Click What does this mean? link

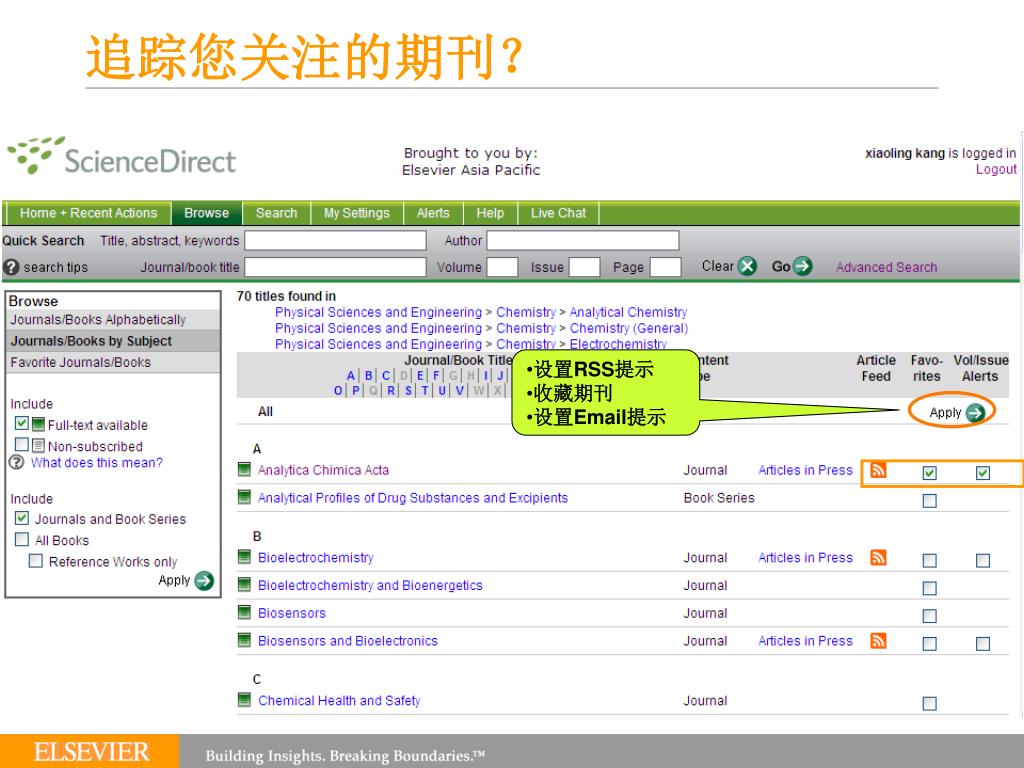click(x=97, y=462)
